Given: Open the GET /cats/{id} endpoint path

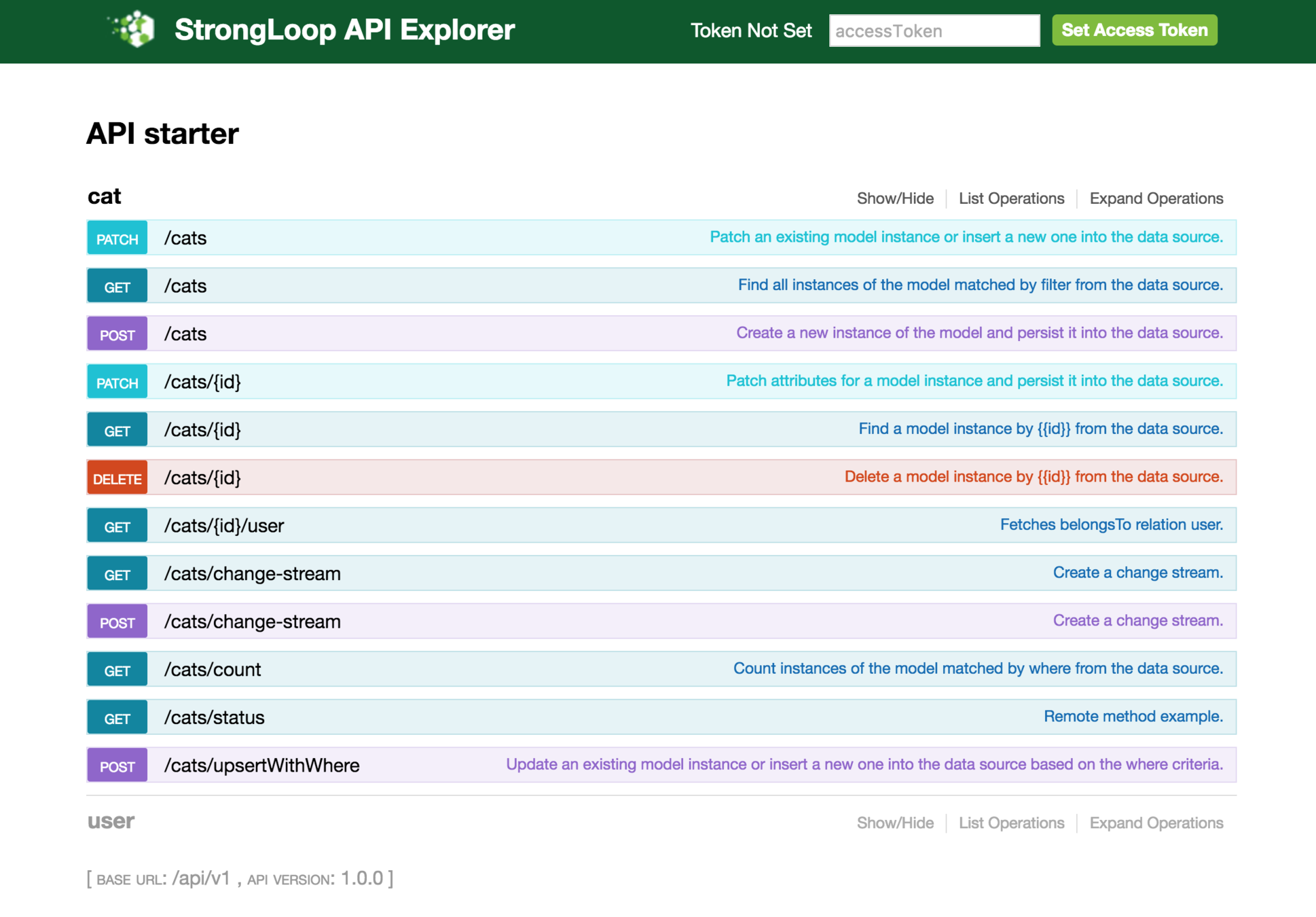Looking at the screenshot, I should (x=202, y=430).
